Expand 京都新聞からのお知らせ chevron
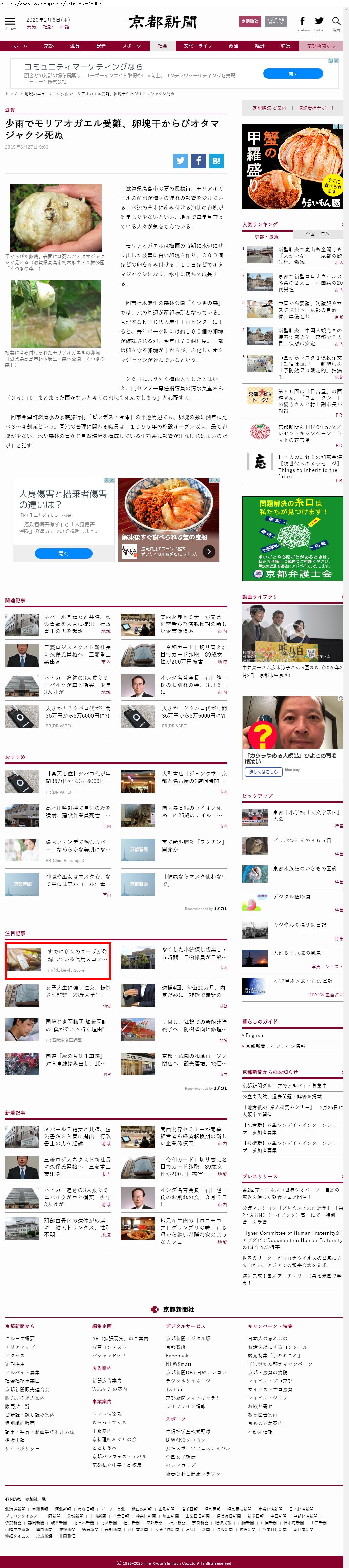 (342, 1072)
